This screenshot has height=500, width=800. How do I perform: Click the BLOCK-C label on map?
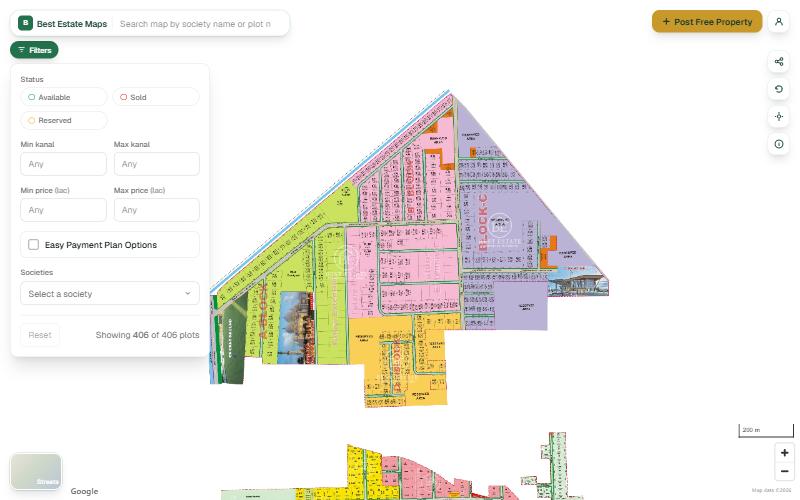(483, 221)
